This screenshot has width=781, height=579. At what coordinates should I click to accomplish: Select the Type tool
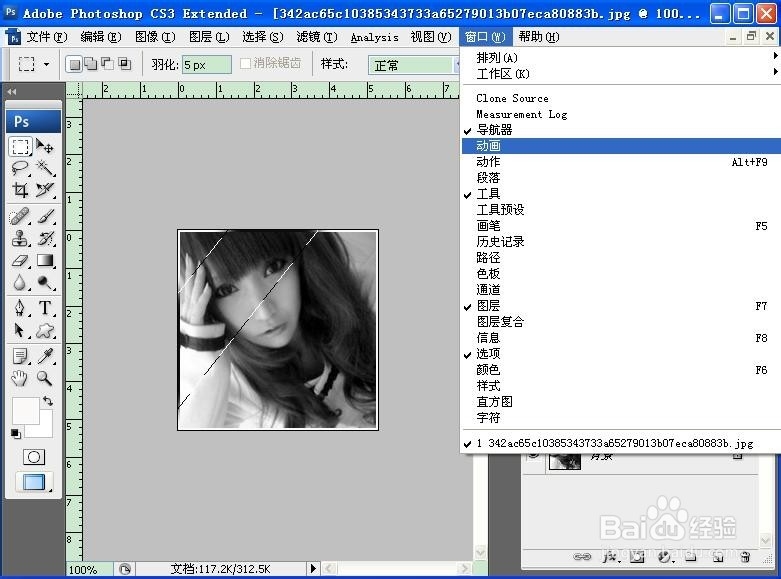(45, 308)
